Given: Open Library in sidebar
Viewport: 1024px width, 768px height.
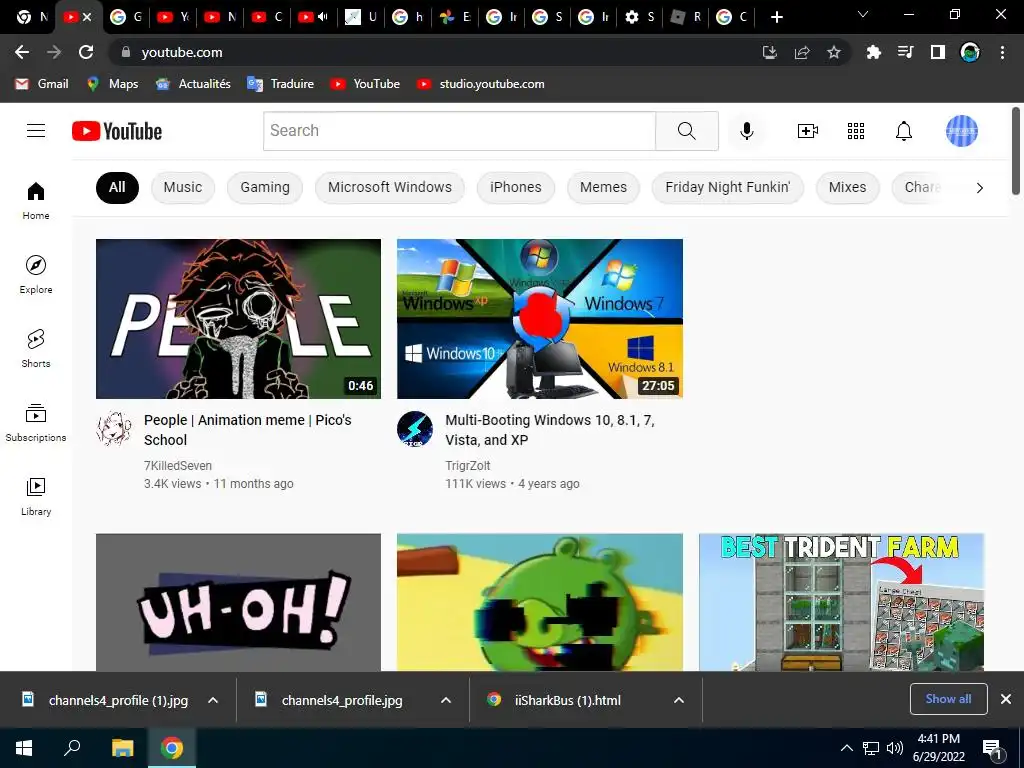Looking at the screenshot, I should [x=36, y=496].
